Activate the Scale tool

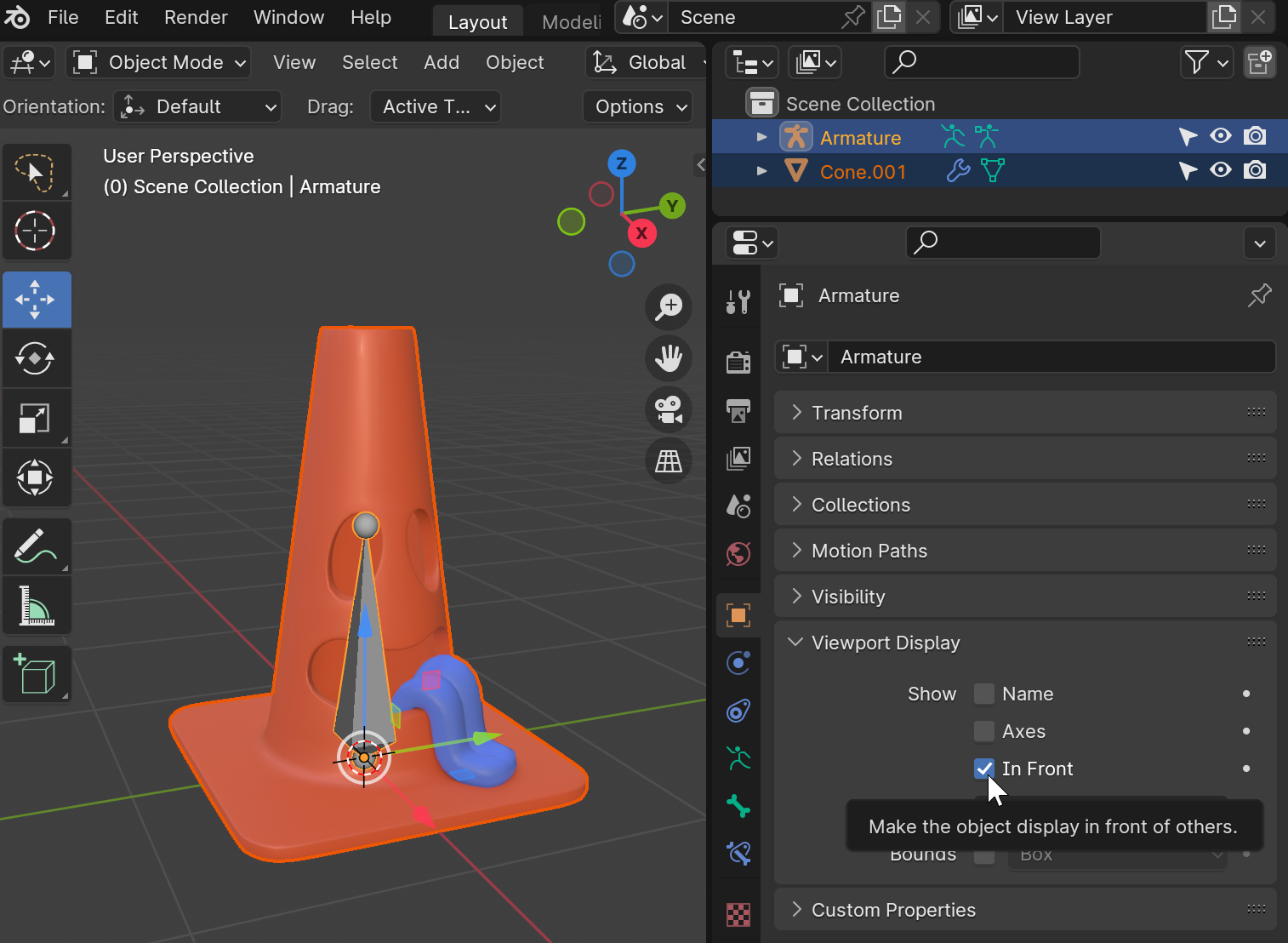[36, 418]
